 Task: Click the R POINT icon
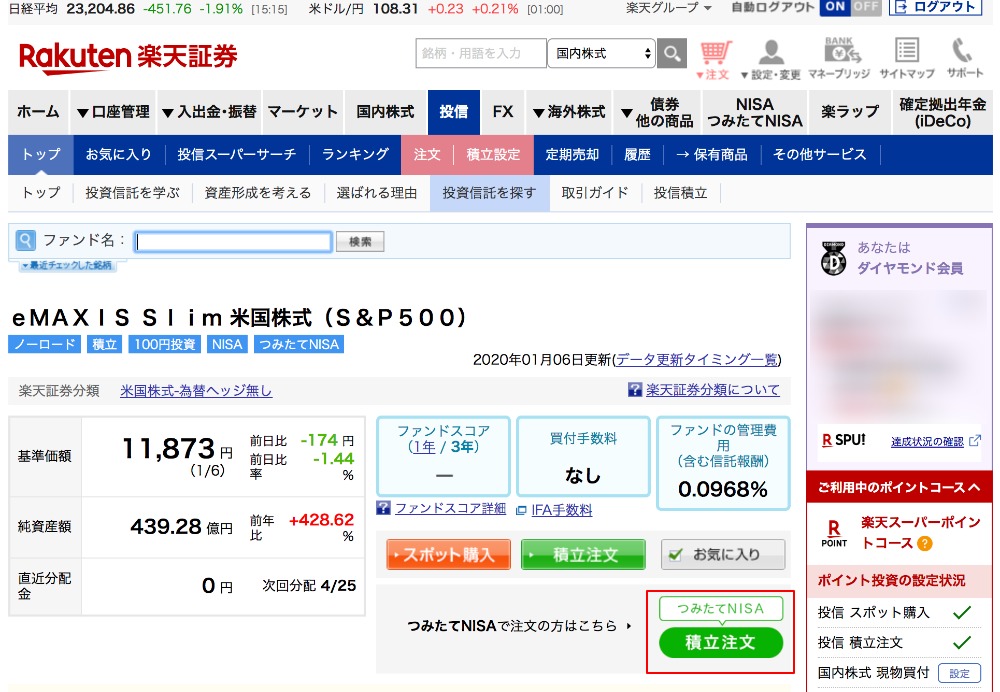click(x=834, y=533)
